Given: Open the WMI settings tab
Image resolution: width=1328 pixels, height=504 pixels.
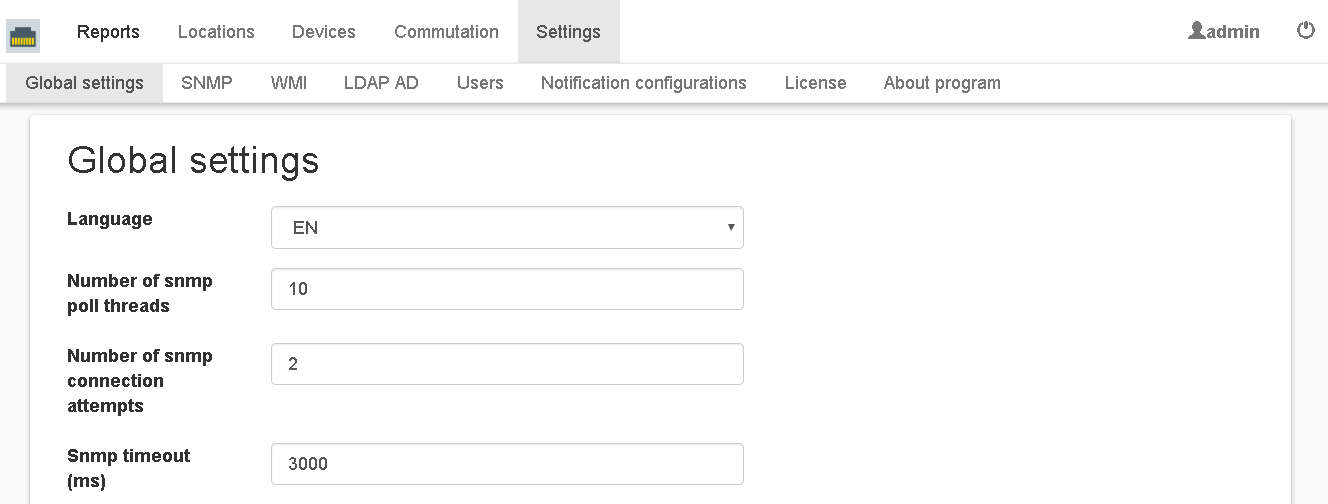Looking at the screenshot, I should tap(288, 83).
